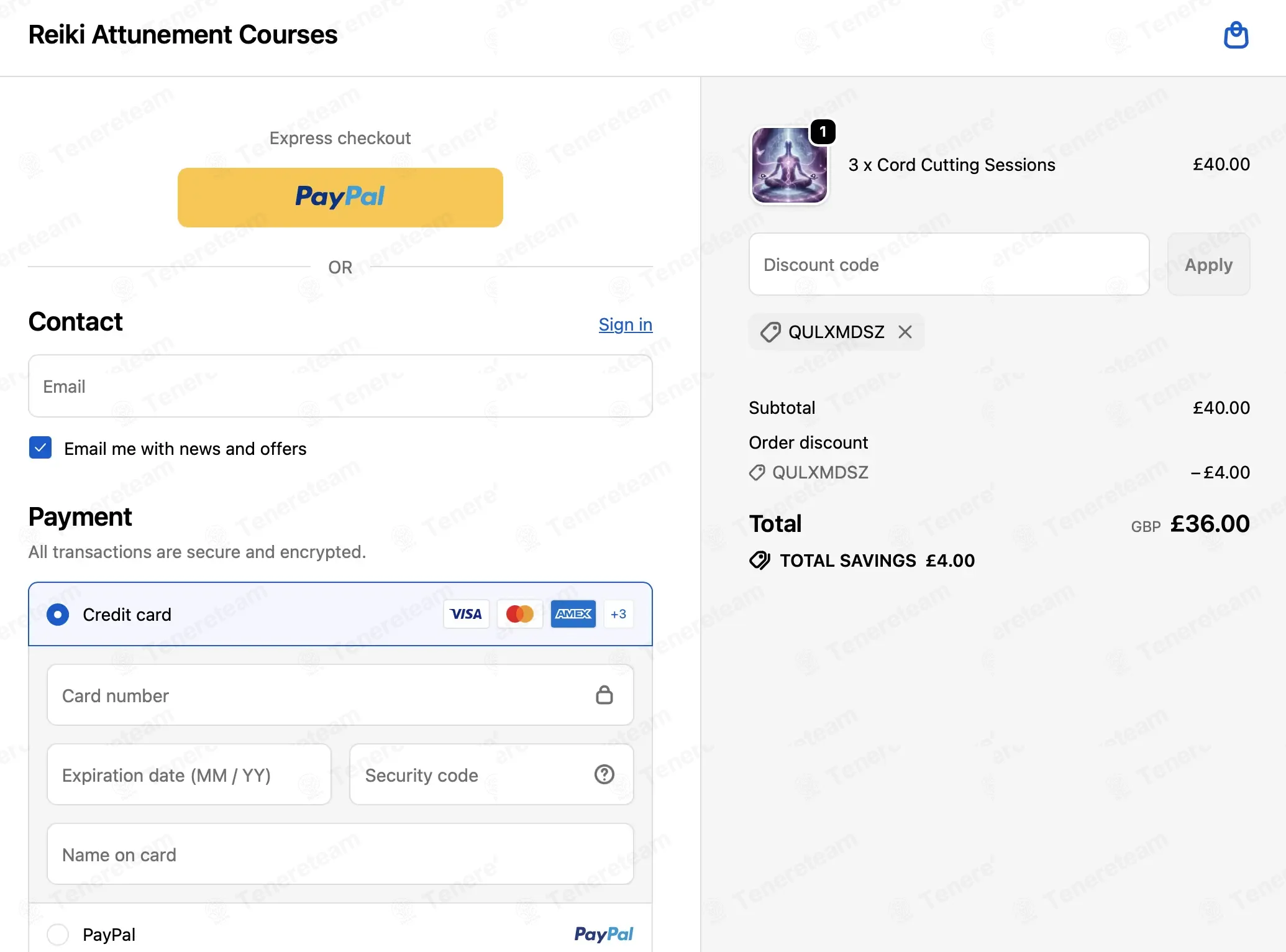Focus the Email input field

point(340,386)
